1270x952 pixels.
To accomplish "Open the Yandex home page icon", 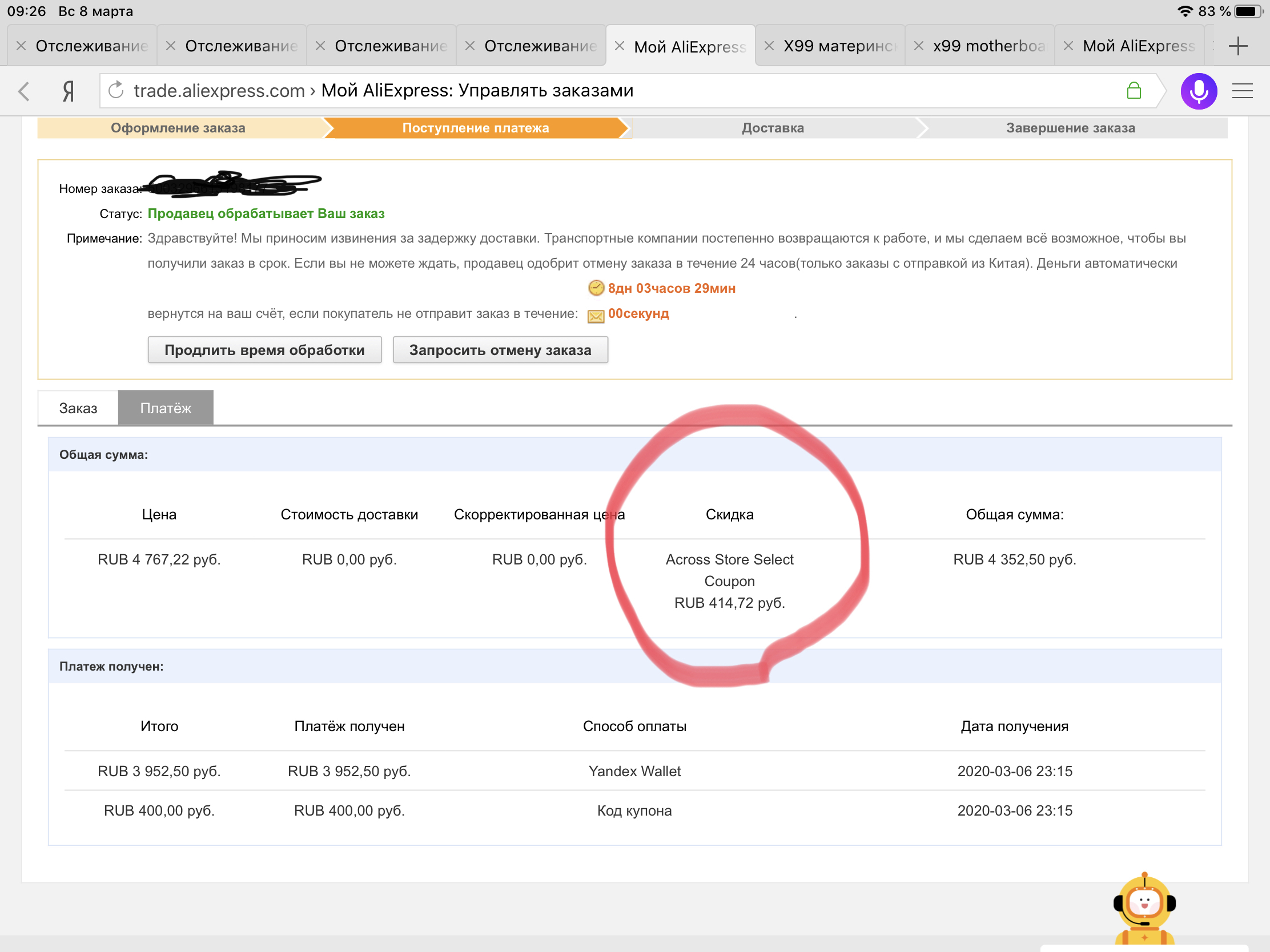I will pyautogui.click(x=69, y=91).
